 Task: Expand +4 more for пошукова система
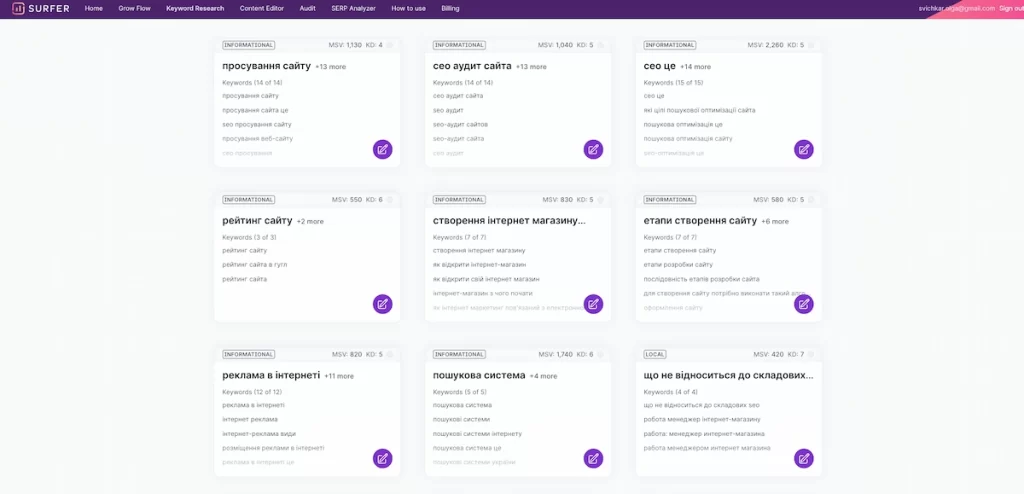543,376
